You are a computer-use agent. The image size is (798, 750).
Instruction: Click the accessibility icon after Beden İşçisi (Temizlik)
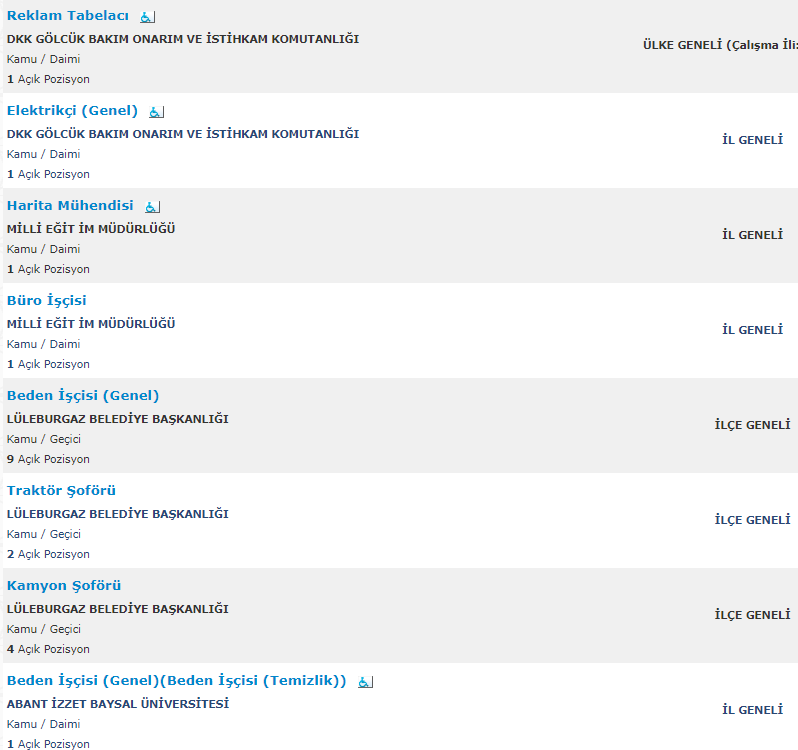tap(365, 682)
